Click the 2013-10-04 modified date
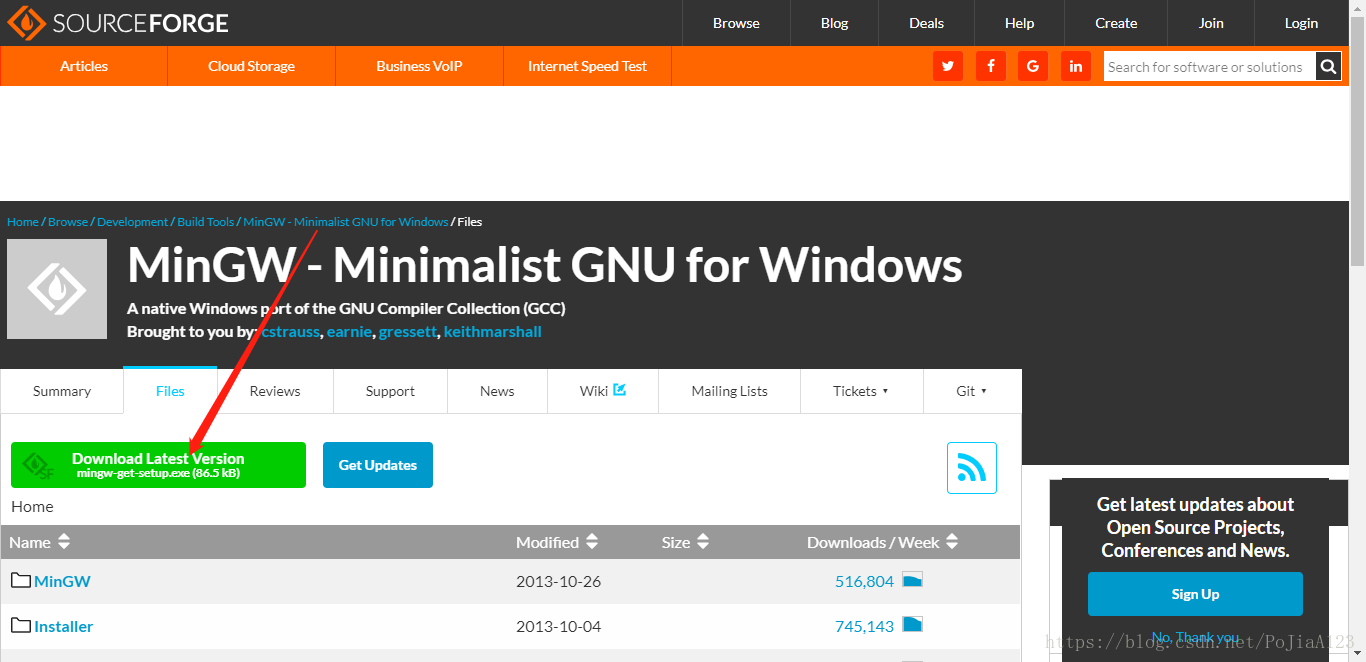1366x662 pixels. click(x=558, y=626)
